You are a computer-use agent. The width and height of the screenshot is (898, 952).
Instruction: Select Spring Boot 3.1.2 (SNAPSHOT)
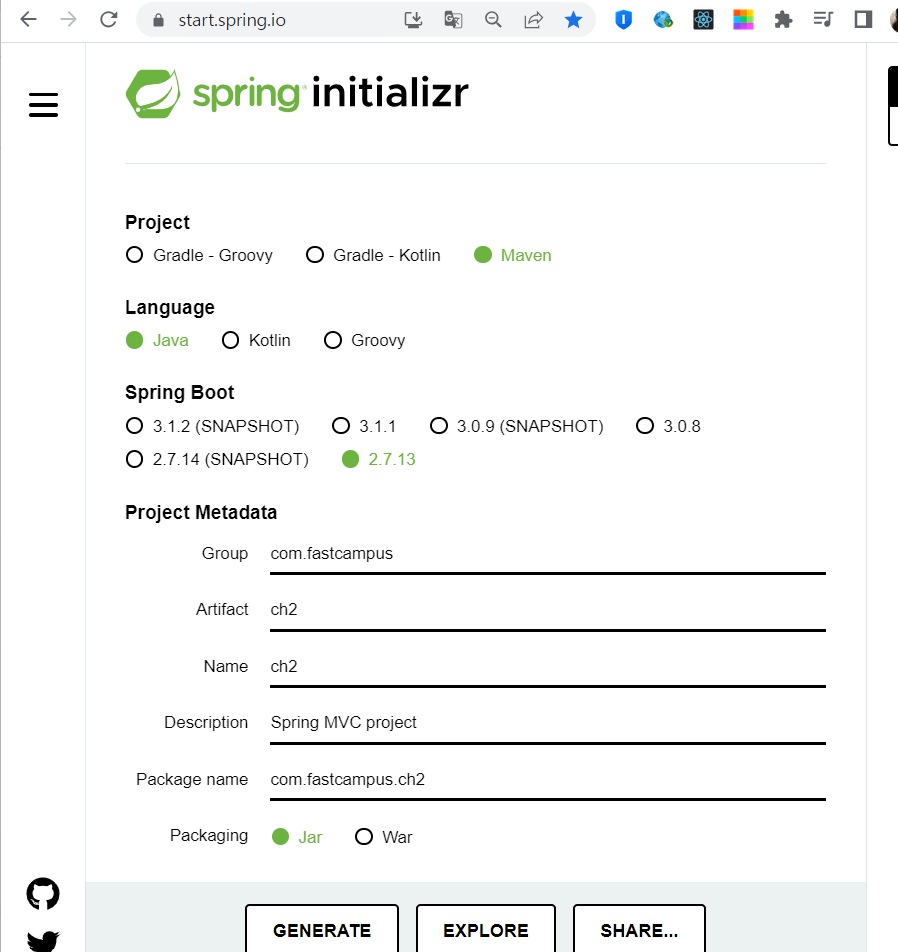[212, 426]
